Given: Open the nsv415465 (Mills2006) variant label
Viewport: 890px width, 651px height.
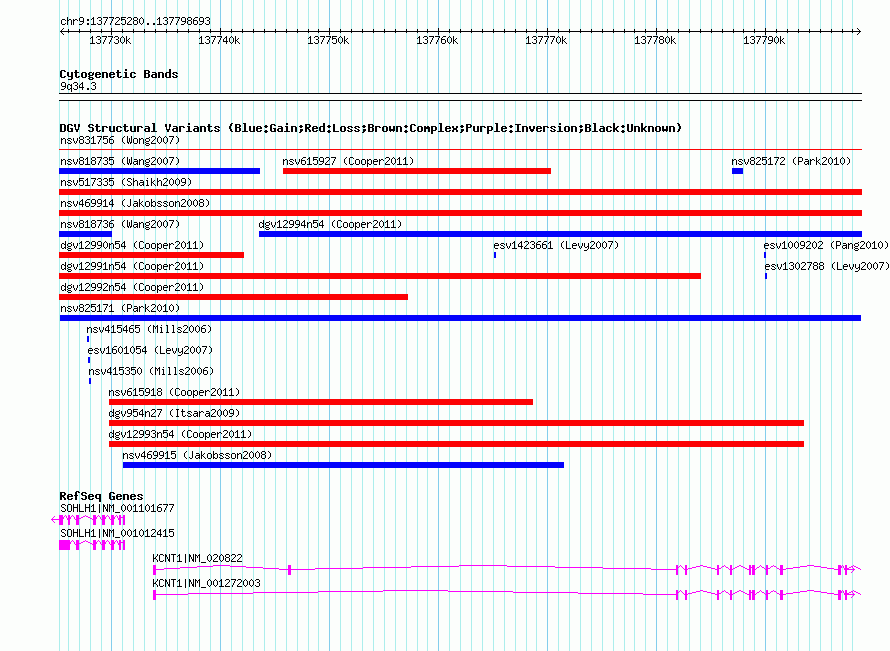Looking at the screenshot, I should click(x=149, y=329).
